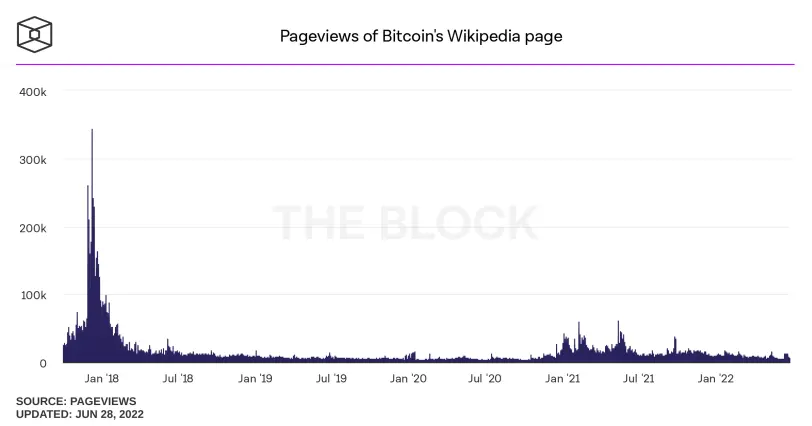
Task: Select the Jan '18 x-axis label
Action: pos(102,378)
